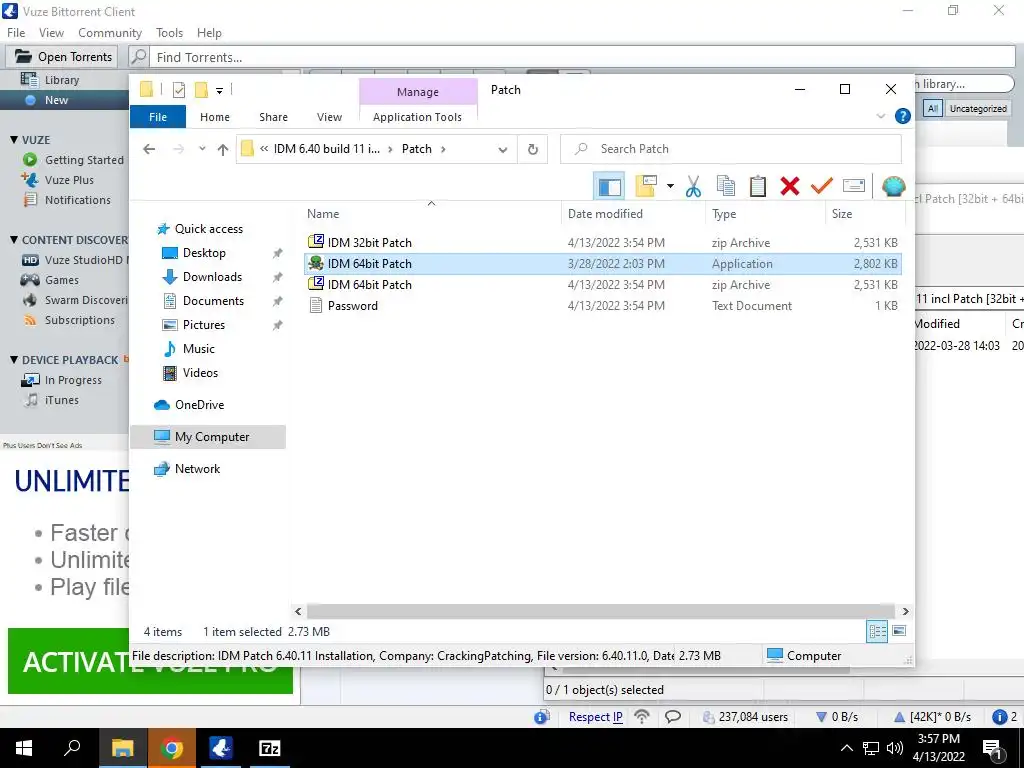Open 7-Zip from the taskbar

[x=270, y=748]
